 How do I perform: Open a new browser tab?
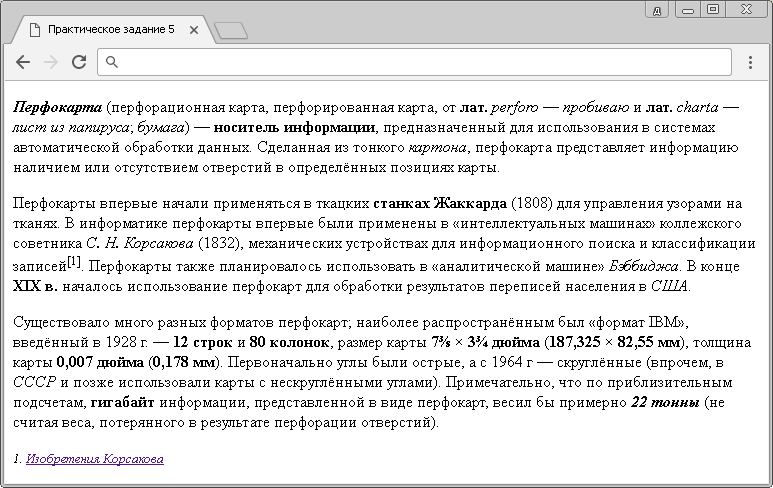coord(231,31)
